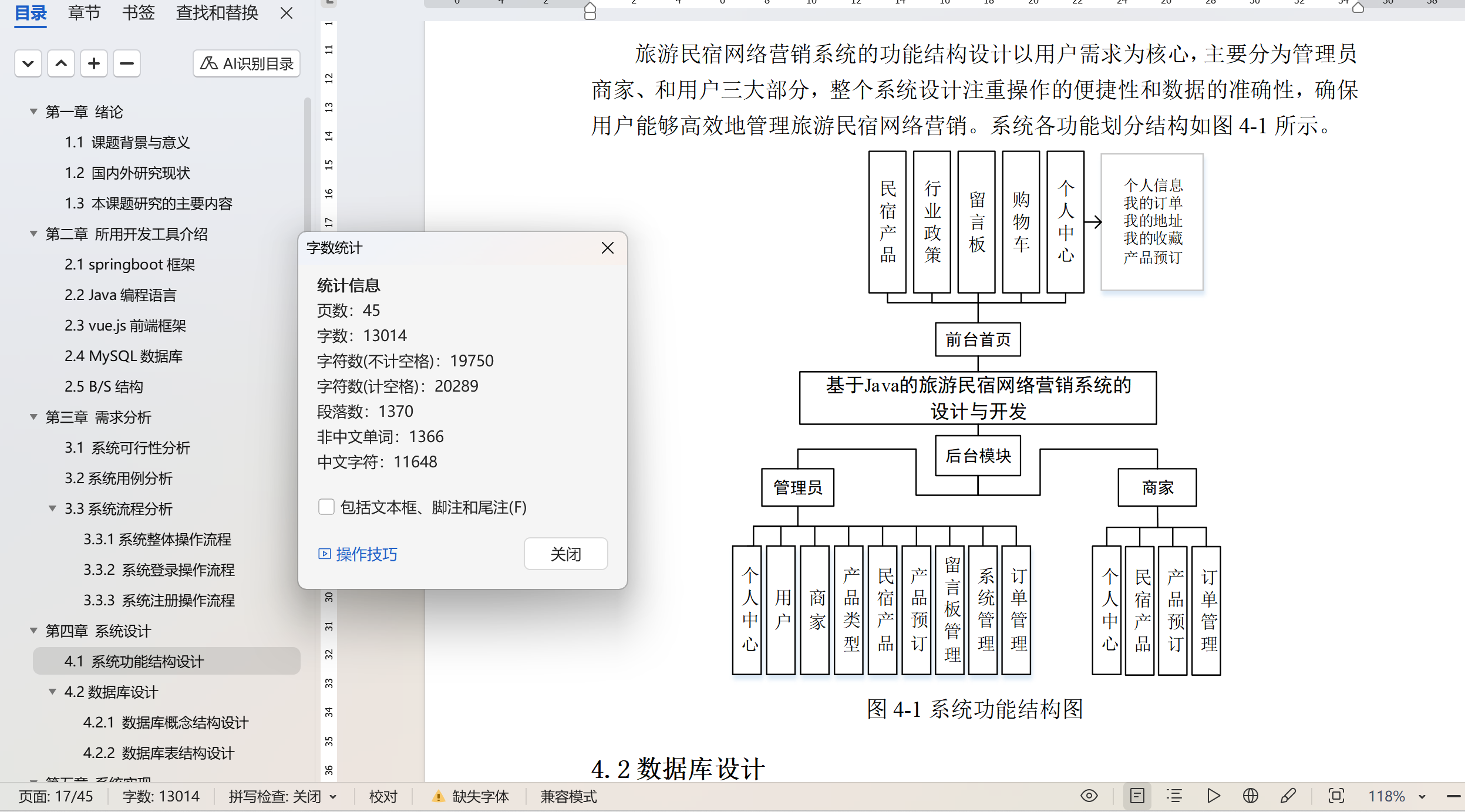Open web layout globe icon

1250,796
